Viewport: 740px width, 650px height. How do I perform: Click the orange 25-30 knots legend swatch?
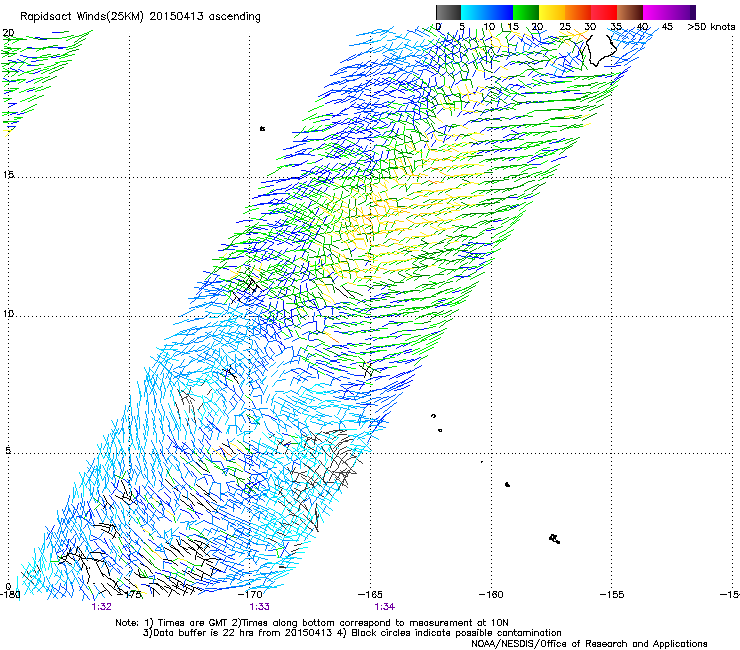(x=578, y=12)
